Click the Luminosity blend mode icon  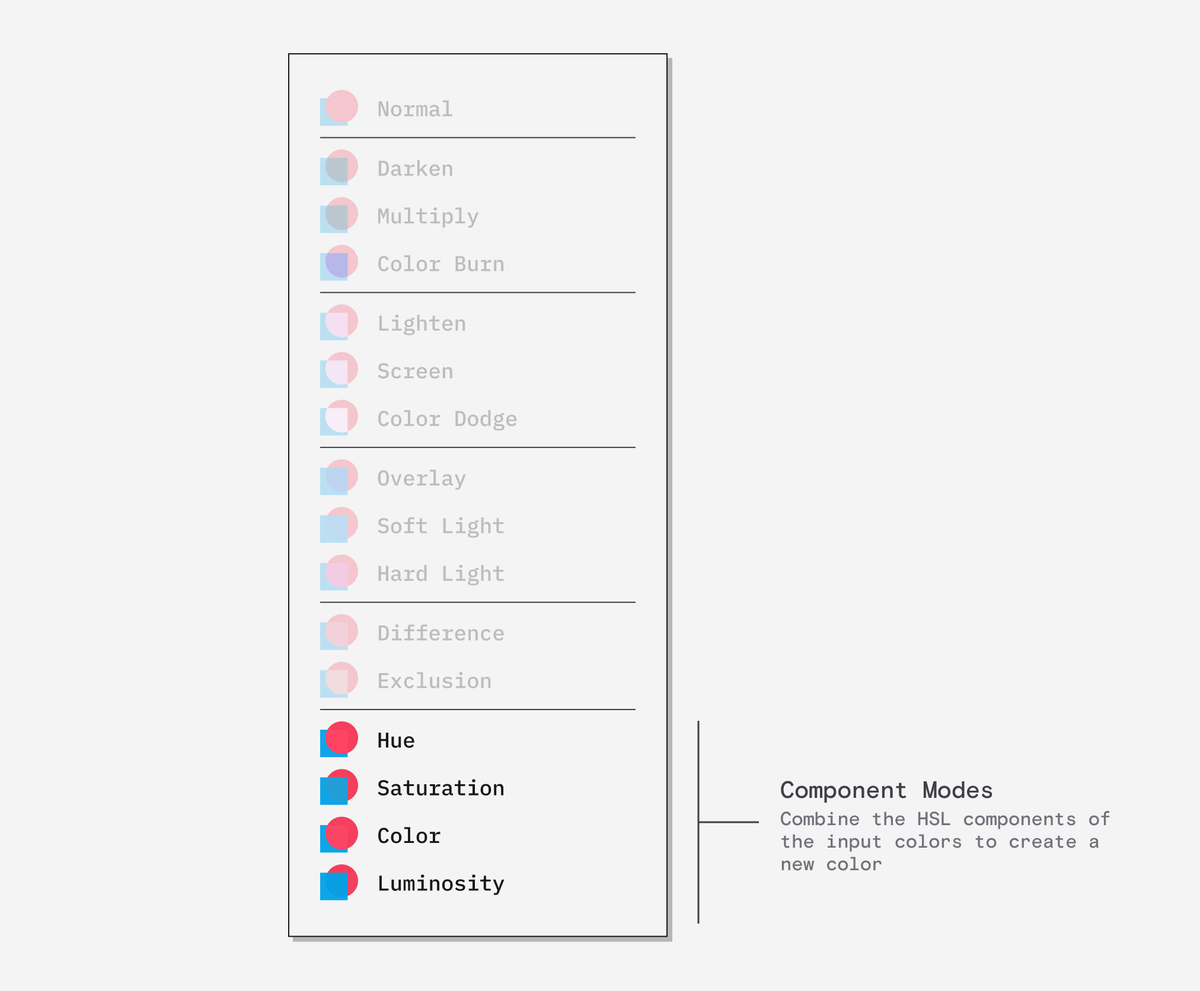[x=338, y=884]
